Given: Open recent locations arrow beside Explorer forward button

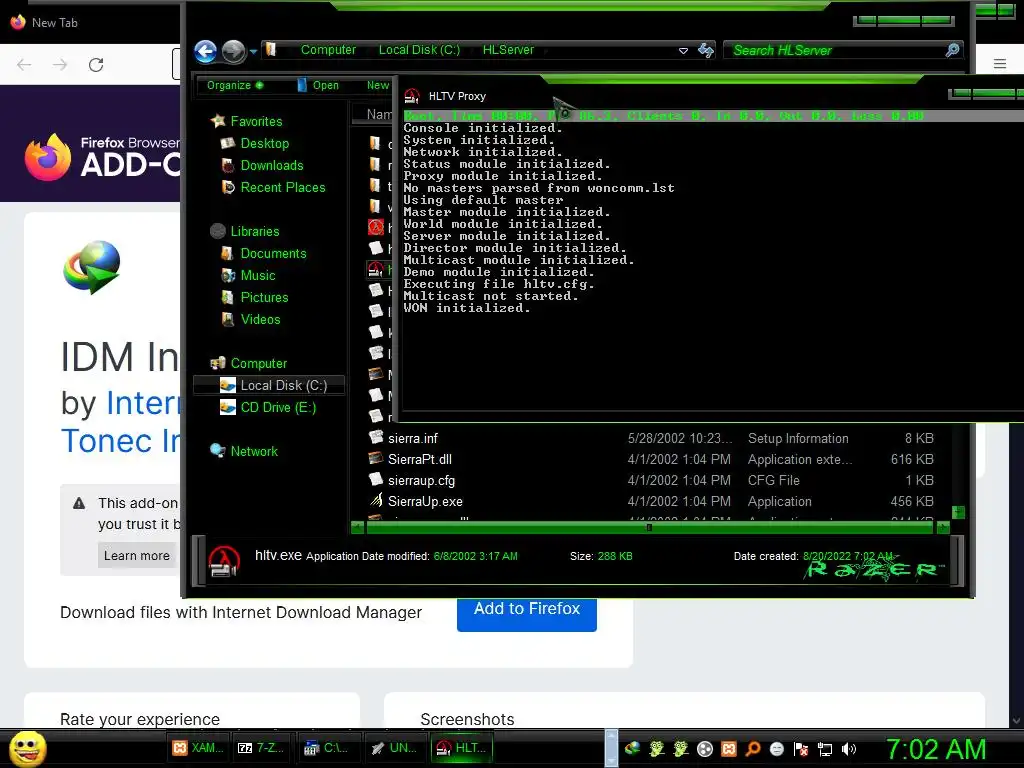Looking at the screenshot, I should (x=253, y=51).
